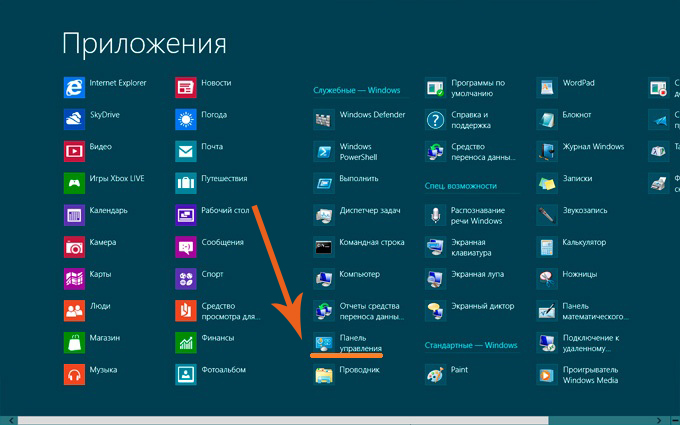Launch the Игры Xbox LIVE icon

click(74, 183)
